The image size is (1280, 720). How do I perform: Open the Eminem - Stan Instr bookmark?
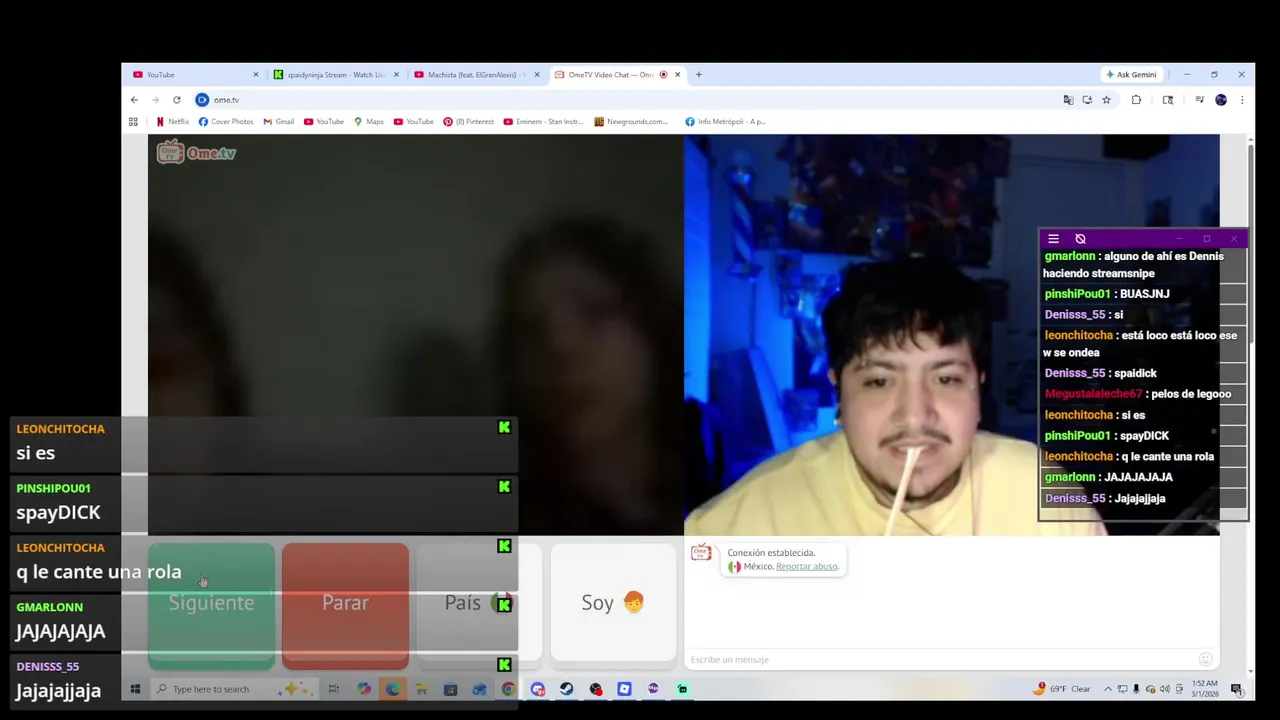[543, 122]
